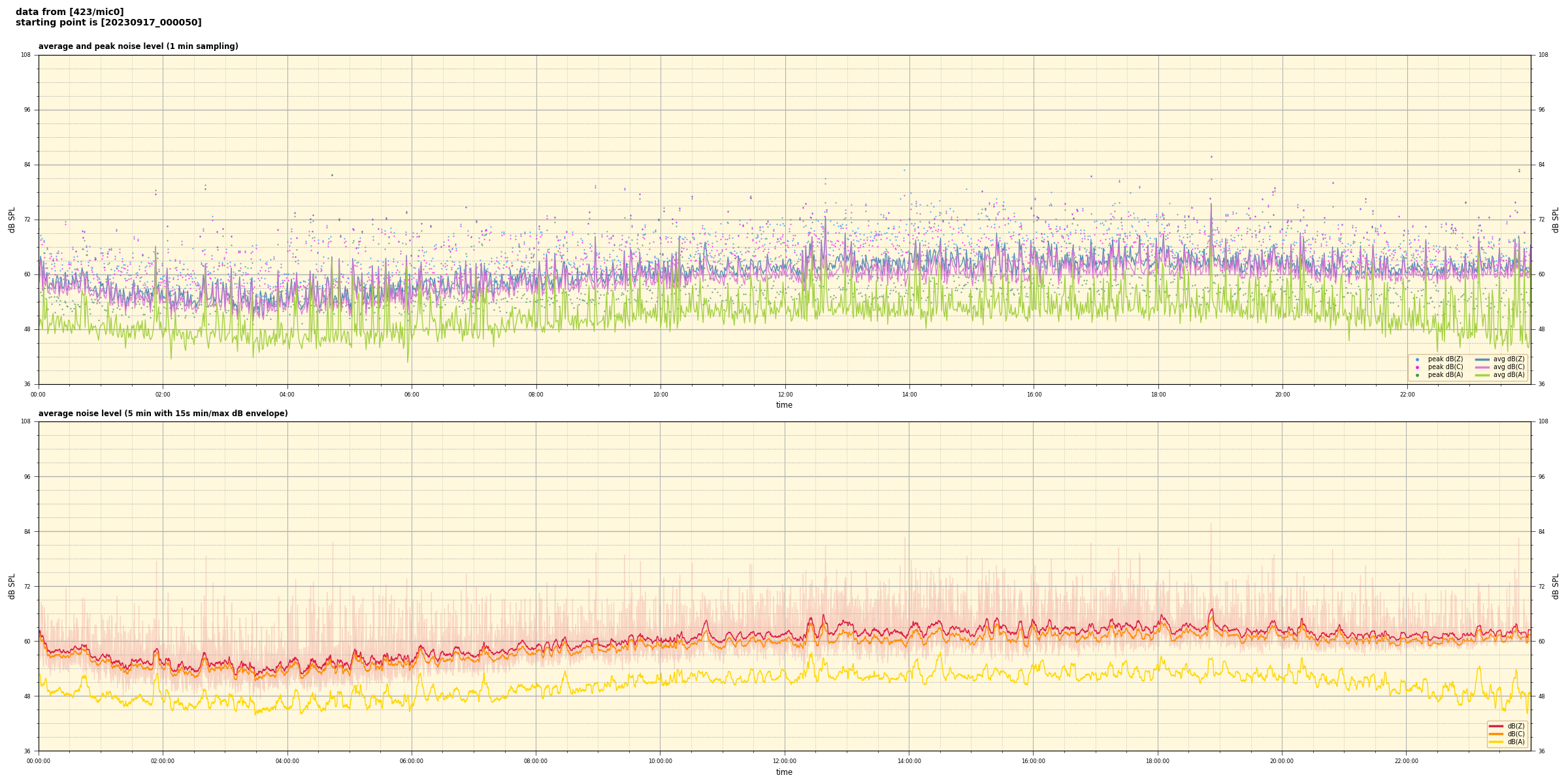Click the peak dB(C) magenta legend marker
The image size is (1568, 784).
coord(1417,367)
